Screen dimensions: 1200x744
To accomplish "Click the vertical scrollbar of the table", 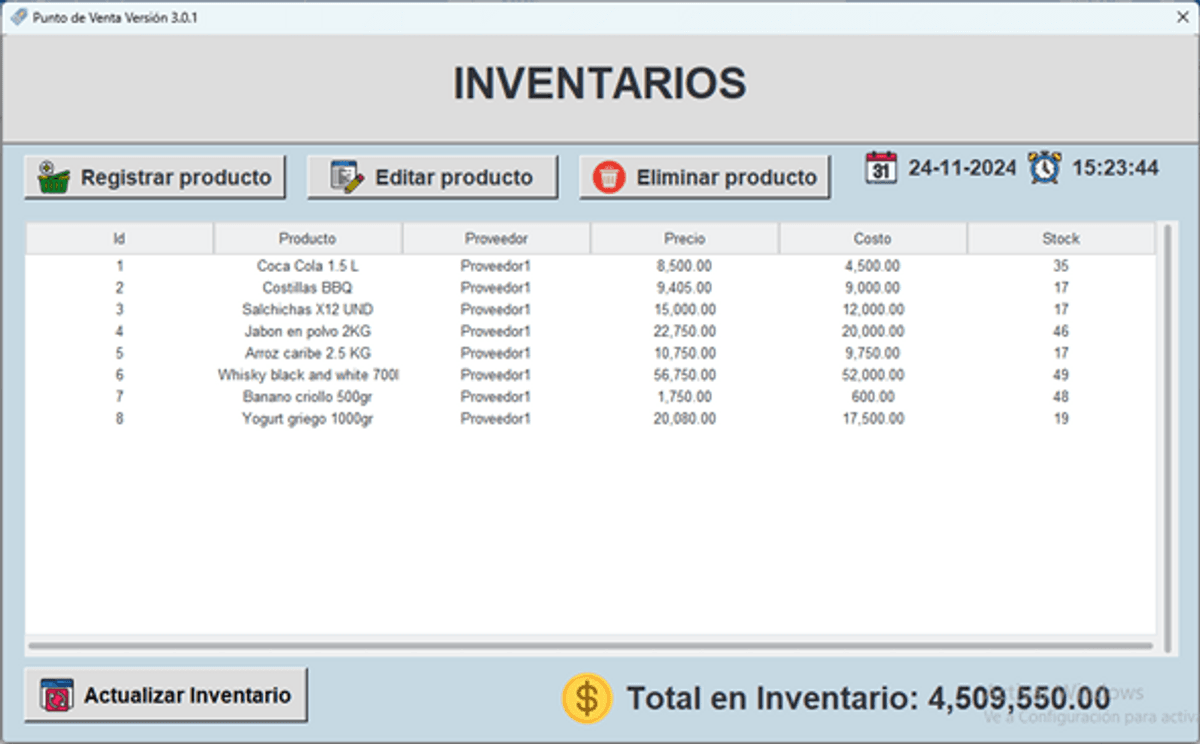I will click(x=1167, y=430).
